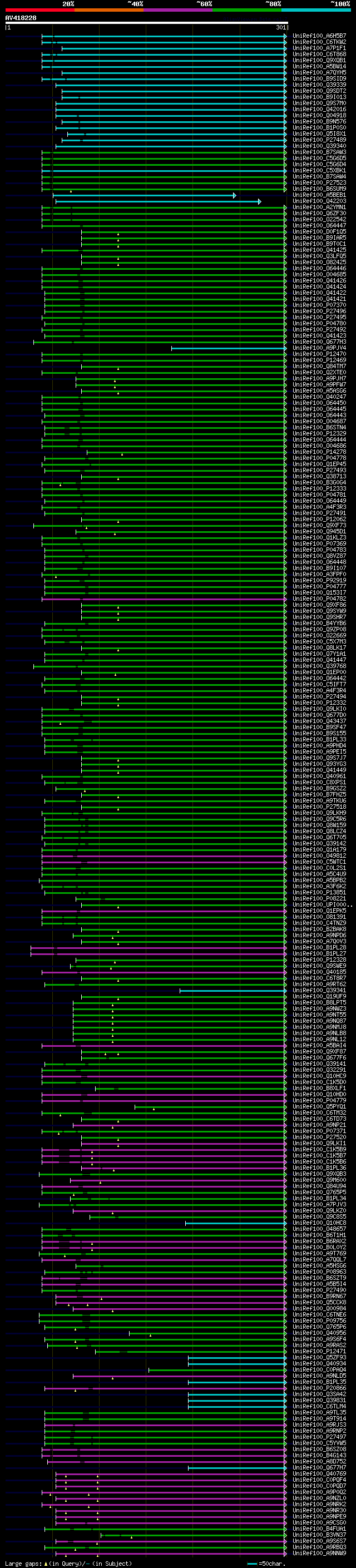Select hit label UniRef100_B6STN4
The image size is (356, 1568).
pyautogui.click(x=319, y=427)
